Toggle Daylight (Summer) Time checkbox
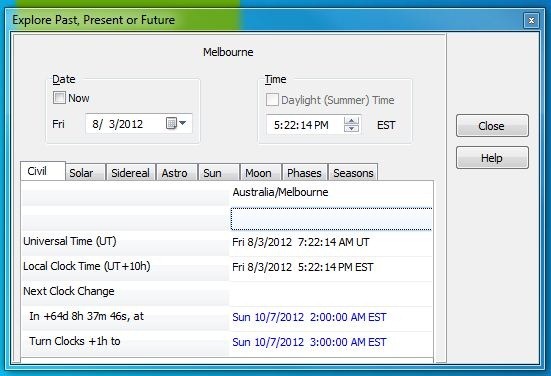Screen dimensions: 551x376 [x=272, y=100]
